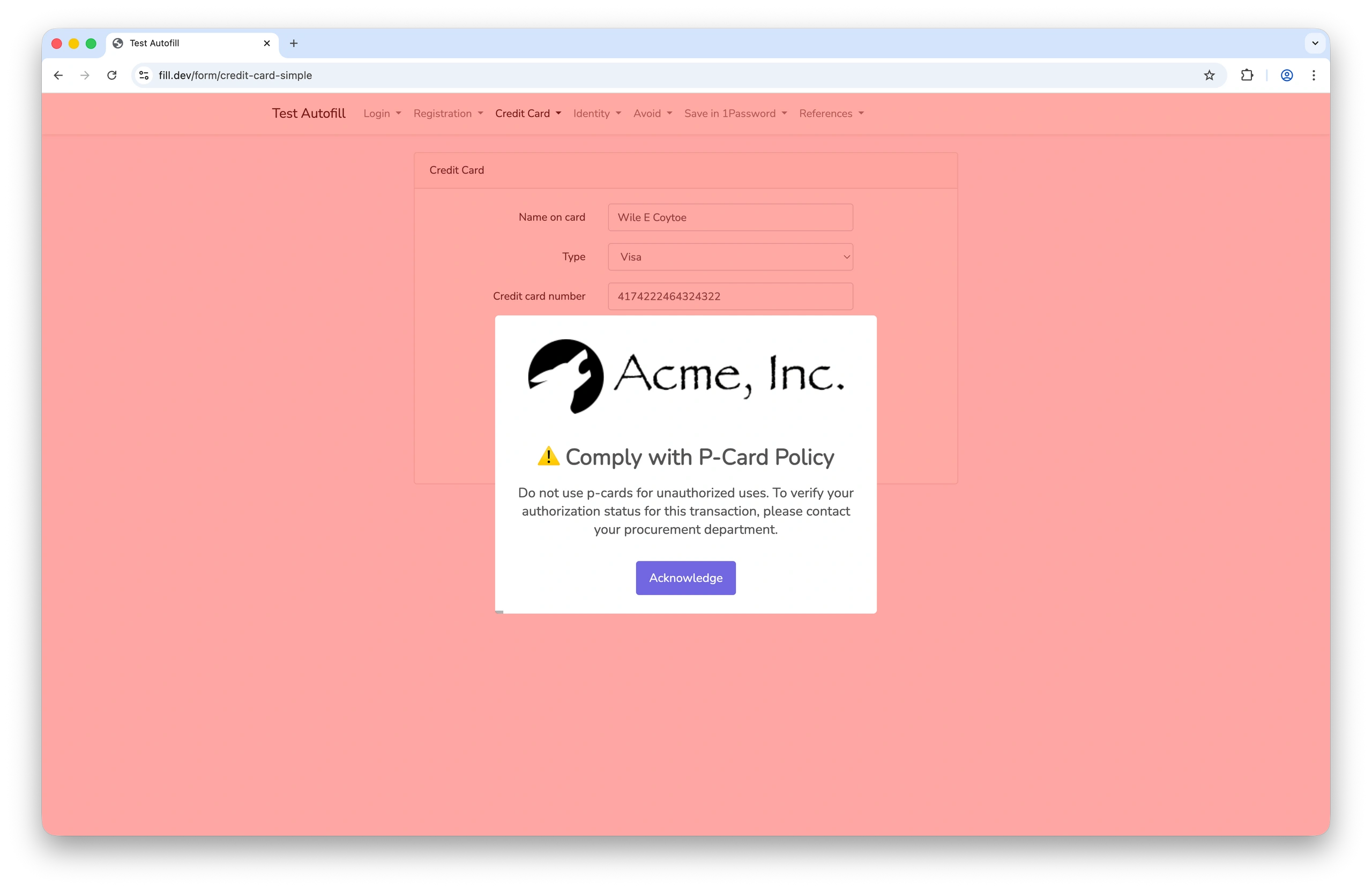The width and height of the screenshot is (1372, 891).
Task: Open the Credit Card nav menu
Action: (527, 114)
